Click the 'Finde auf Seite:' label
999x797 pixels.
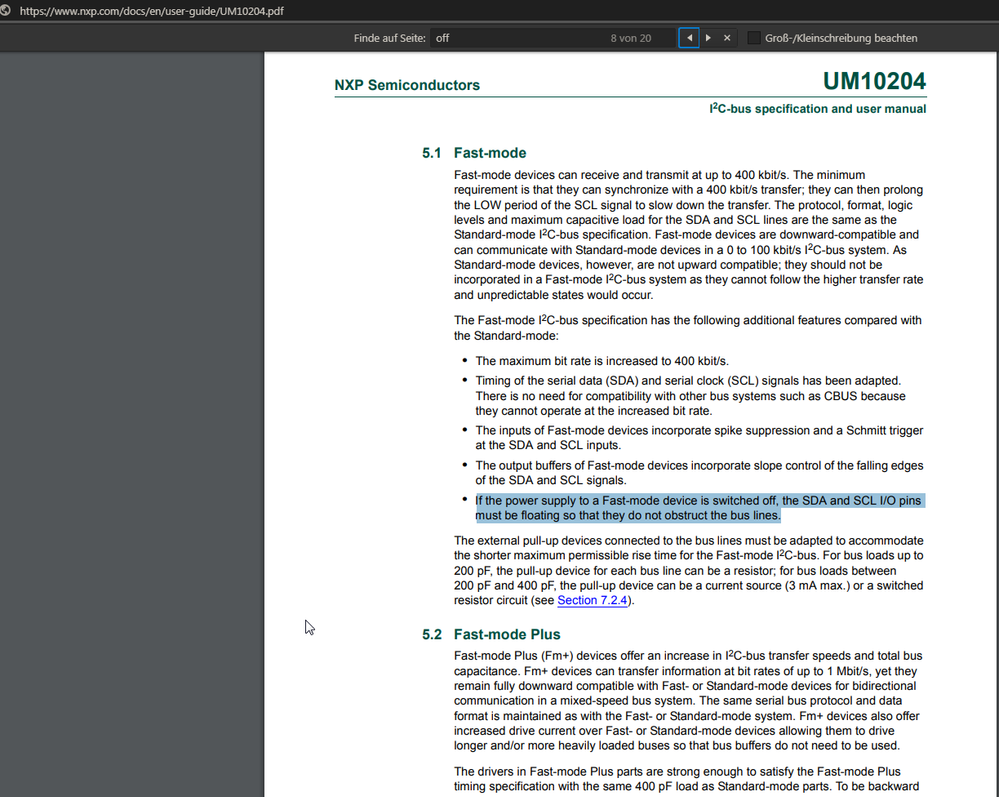point(389,38)
